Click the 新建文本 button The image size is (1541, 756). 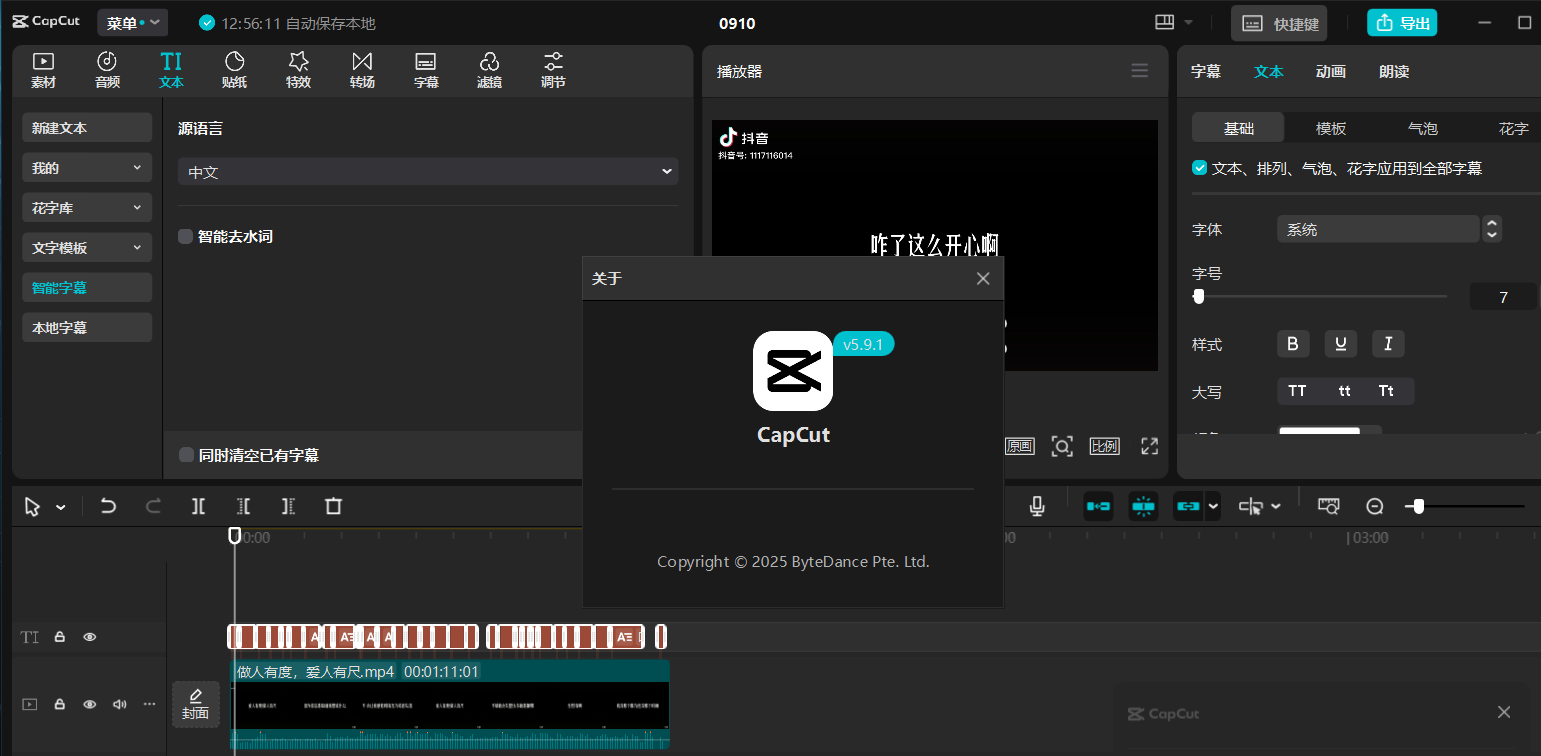(x=87, y=128)
